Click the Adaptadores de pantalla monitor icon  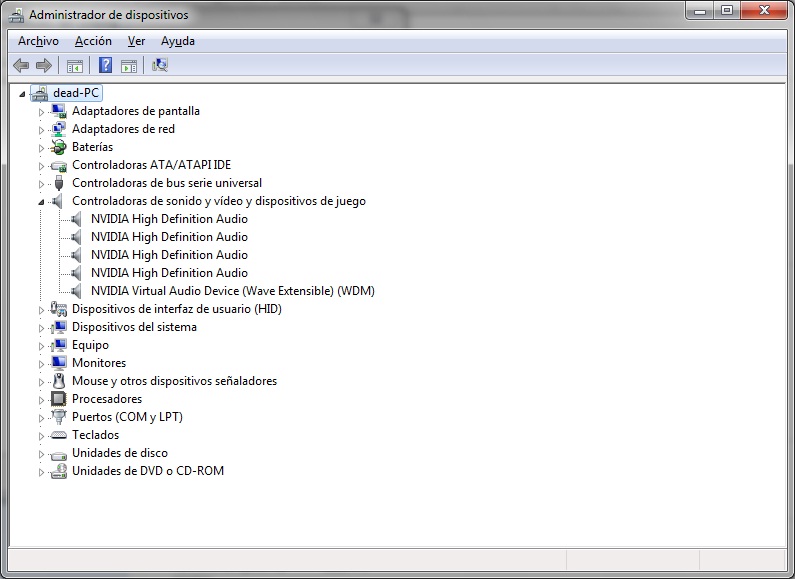point(59,111)
